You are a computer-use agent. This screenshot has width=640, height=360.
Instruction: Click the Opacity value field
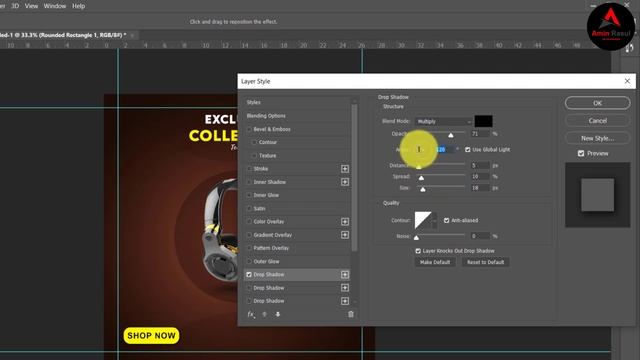pos(480,134)
